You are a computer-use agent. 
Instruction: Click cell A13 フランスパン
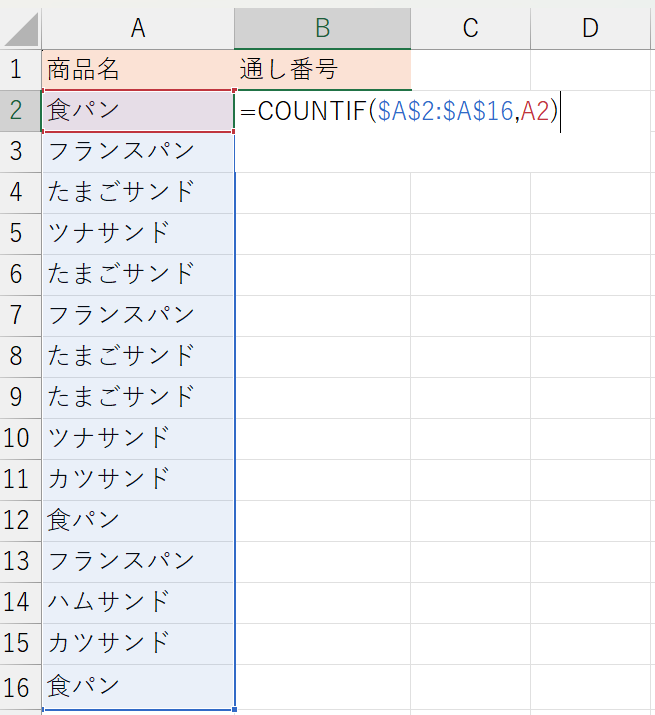(138, 562)
